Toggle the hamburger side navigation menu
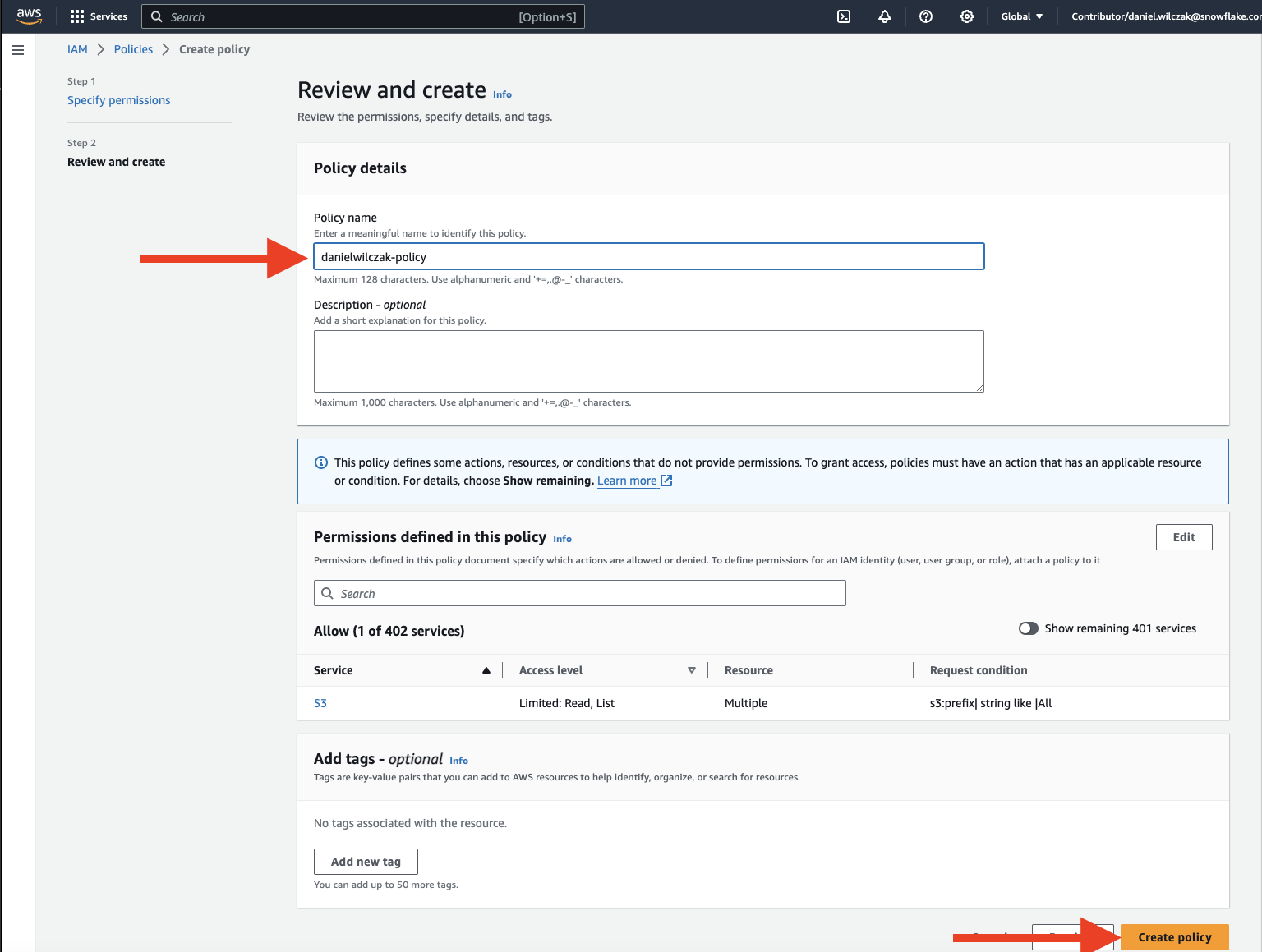Image resolution: width=1262 pixels, height=952 pixels. click(x=18, y=50)
